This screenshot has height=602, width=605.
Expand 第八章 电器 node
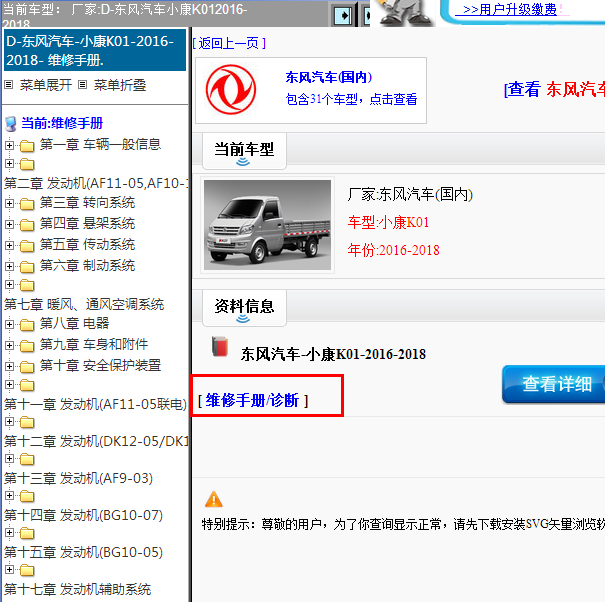pos(10,325)
